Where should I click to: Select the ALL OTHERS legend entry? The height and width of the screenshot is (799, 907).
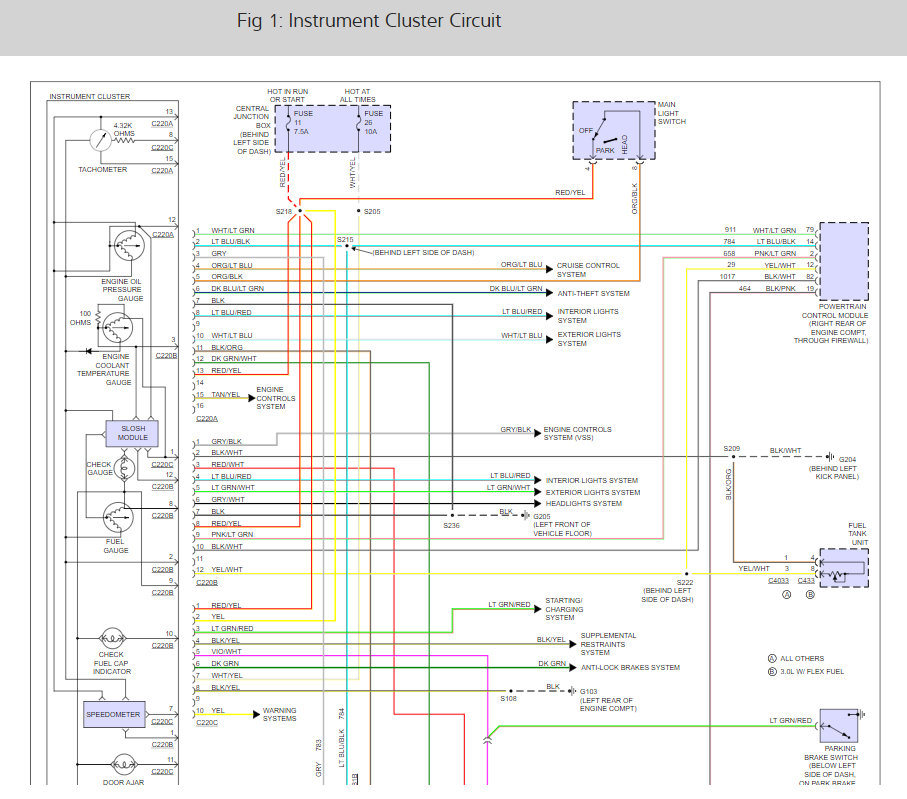pyautogui.click(x=795, y=658)
